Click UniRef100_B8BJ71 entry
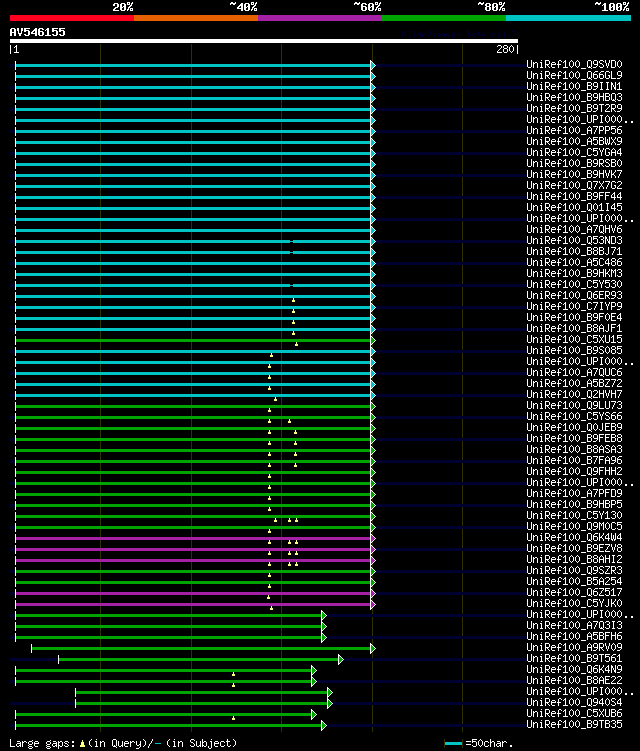 574,251
